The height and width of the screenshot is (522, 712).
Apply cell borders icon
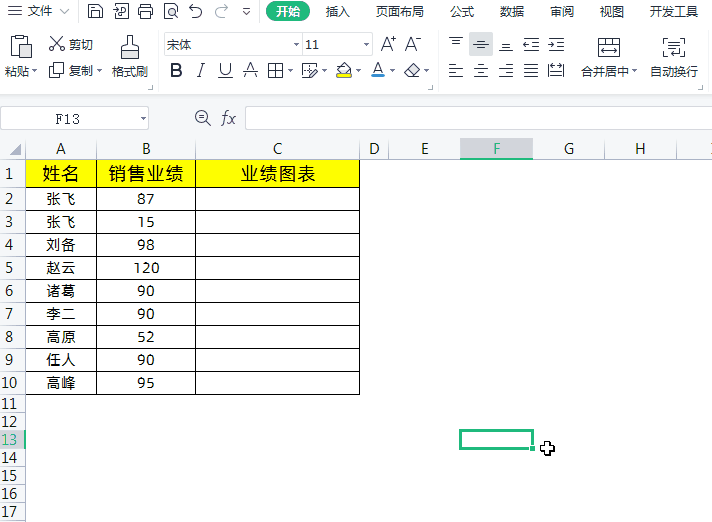[276, 70]
